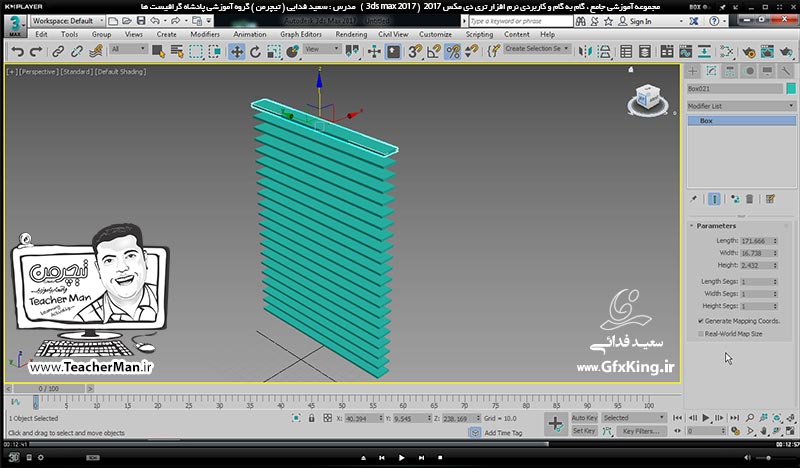Click the Set Key button

pyautogui.click(x=584, y=431)
